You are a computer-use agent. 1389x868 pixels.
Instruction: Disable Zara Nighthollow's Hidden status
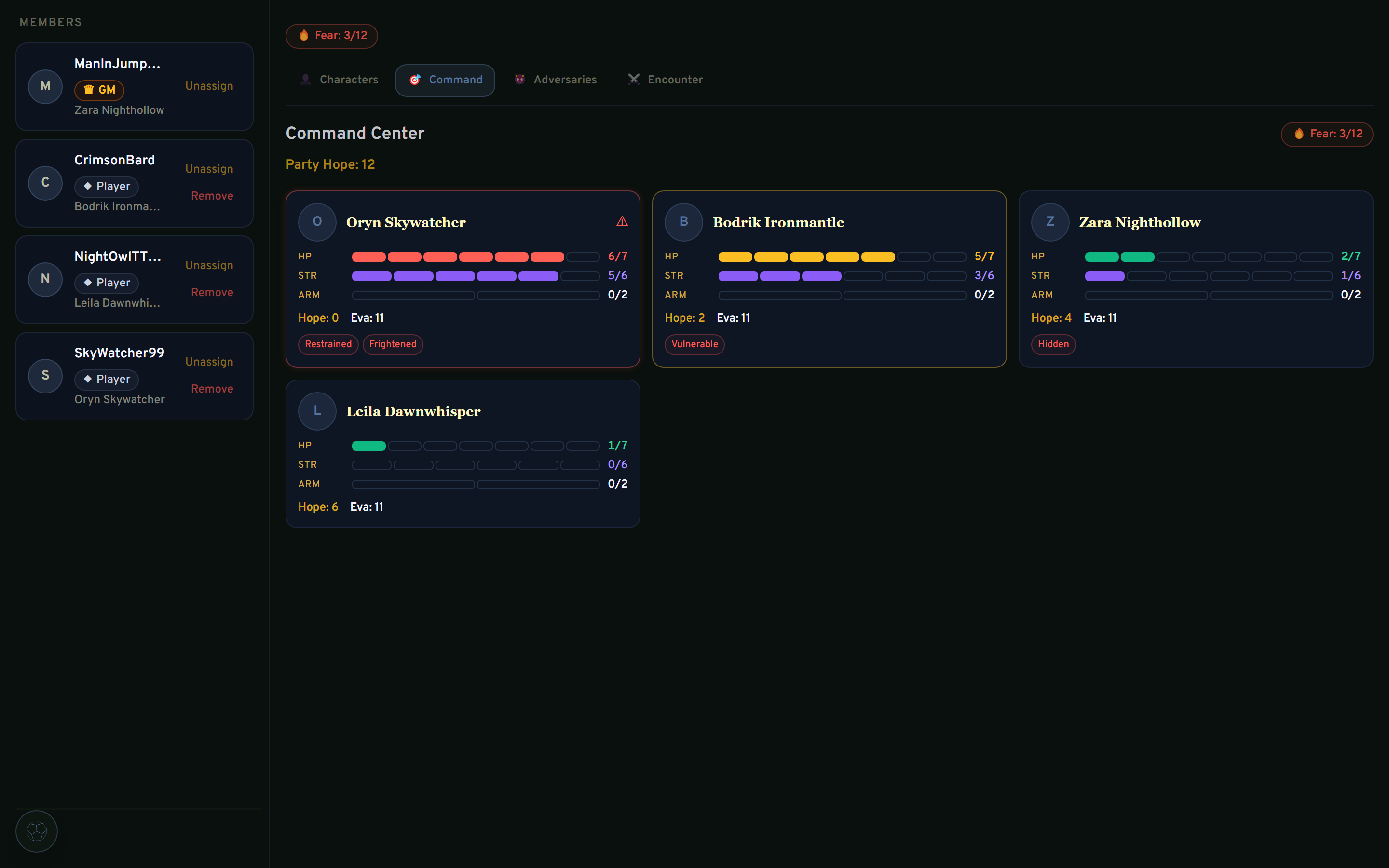point(1053,344)
